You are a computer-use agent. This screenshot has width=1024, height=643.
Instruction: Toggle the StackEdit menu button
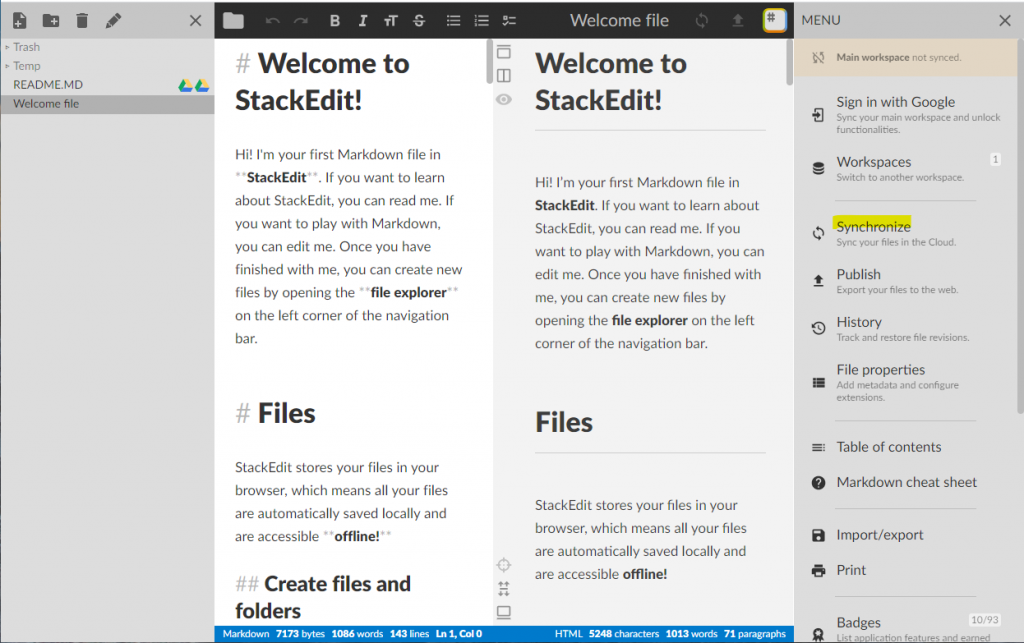tap(774, 20)
